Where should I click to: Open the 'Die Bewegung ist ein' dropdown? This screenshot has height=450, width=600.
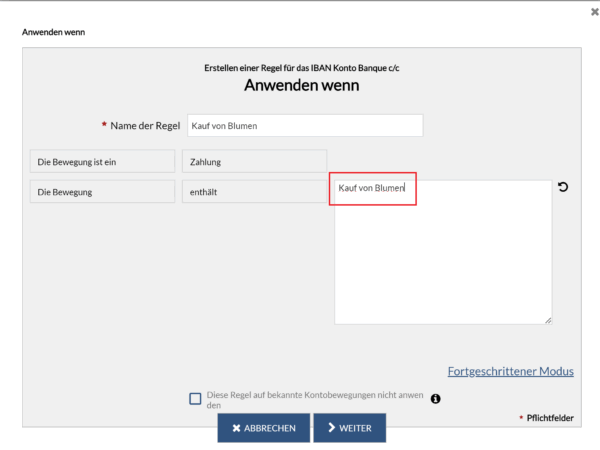[x=103, y=161]
